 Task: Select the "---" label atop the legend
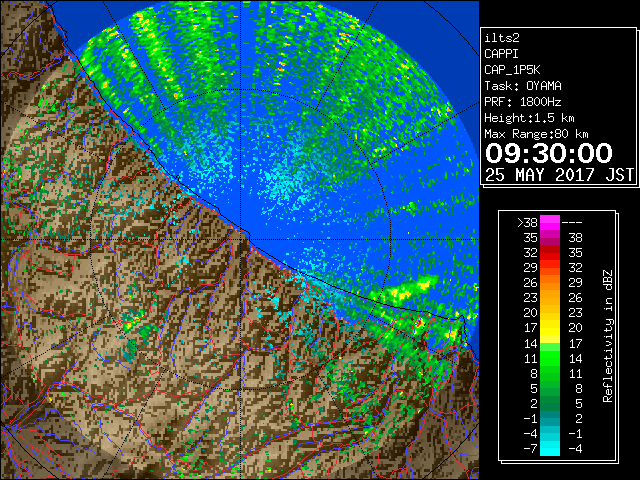pos(572,223)
